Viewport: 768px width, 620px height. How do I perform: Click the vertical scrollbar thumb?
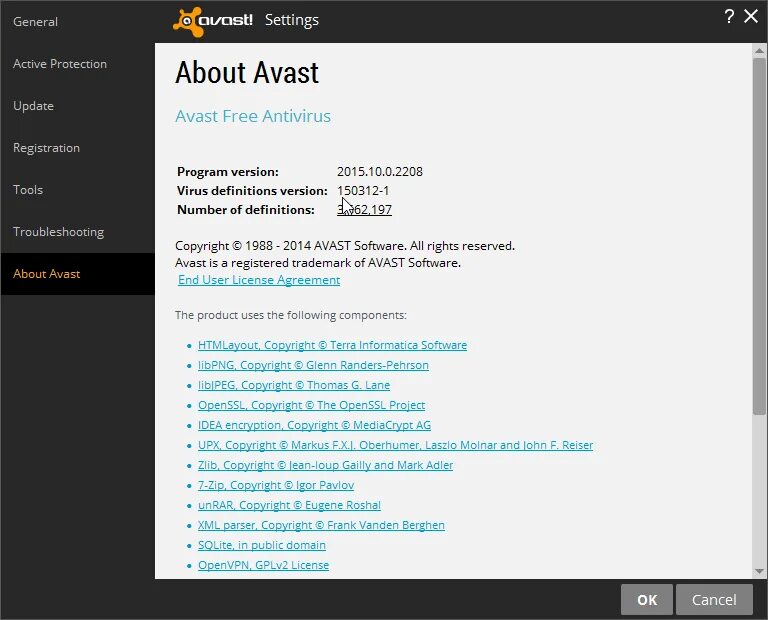[759, 236]
